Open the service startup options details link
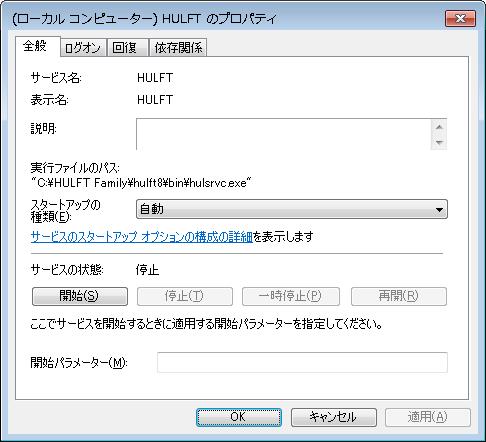 click(x=141, y=237)
